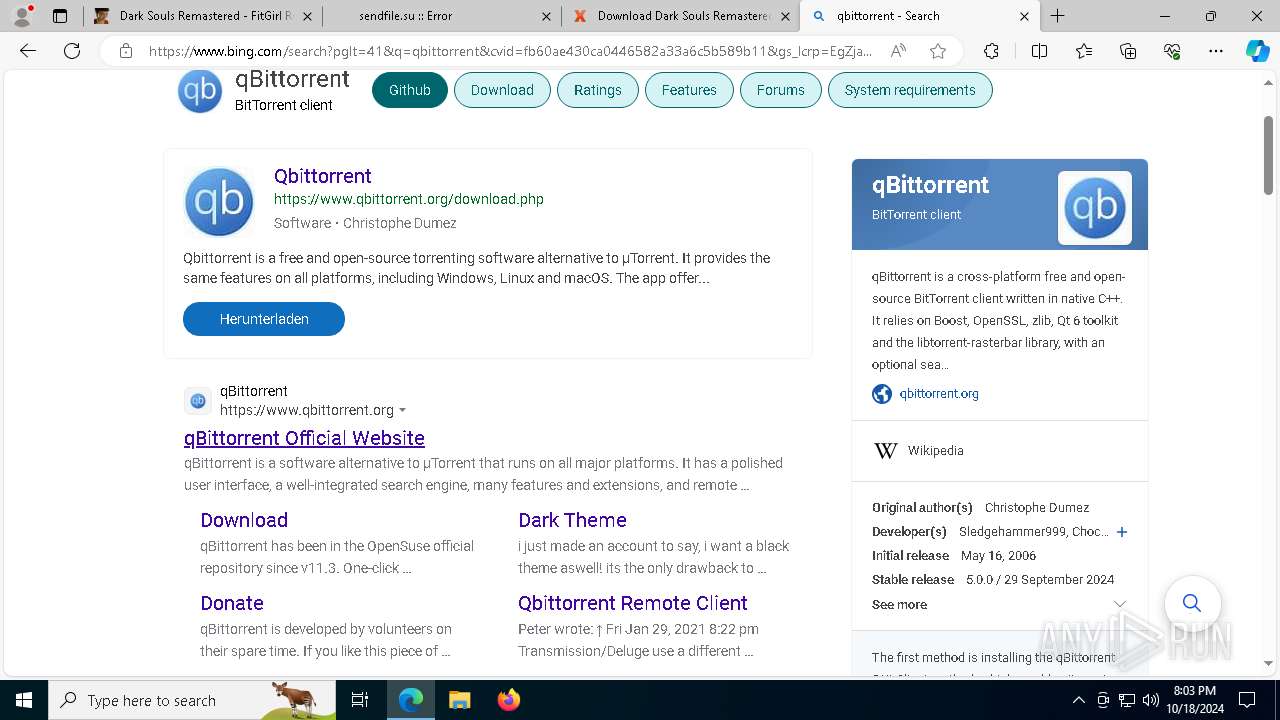Open the clock showing 8:03 PM
The width and height of the screenshot is (1280, 720).
coord(1193,700)
